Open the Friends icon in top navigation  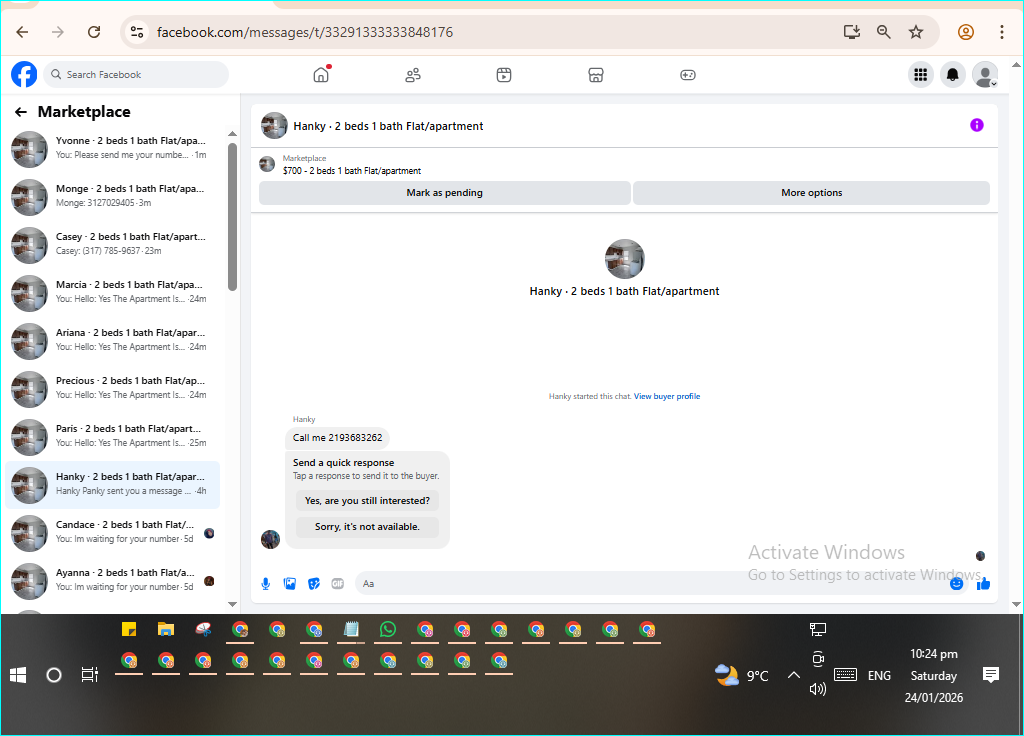point(413,75)
